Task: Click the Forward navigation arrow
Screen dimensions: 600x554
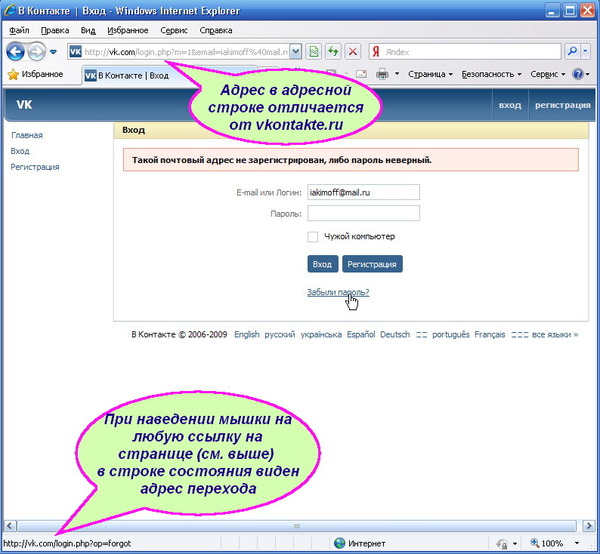Action: click(x=37, y=52)
